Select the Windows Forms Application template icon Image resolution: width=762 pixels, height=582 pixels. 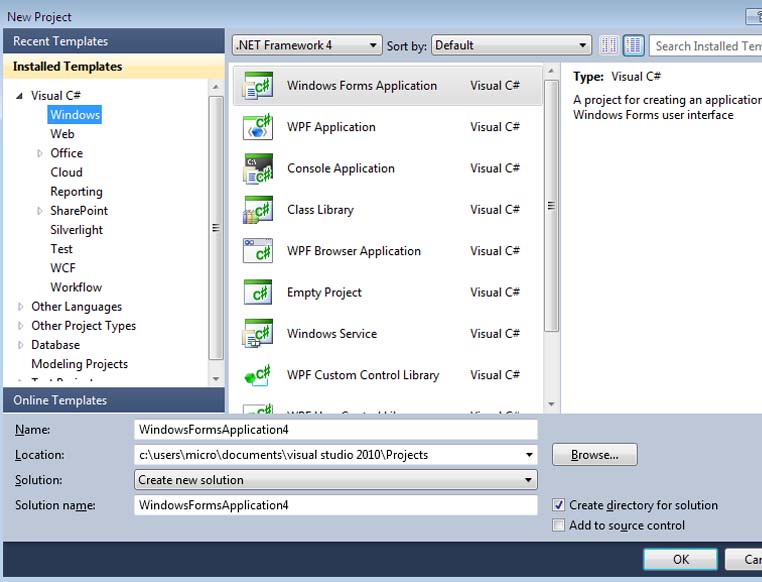pos(258,86)
